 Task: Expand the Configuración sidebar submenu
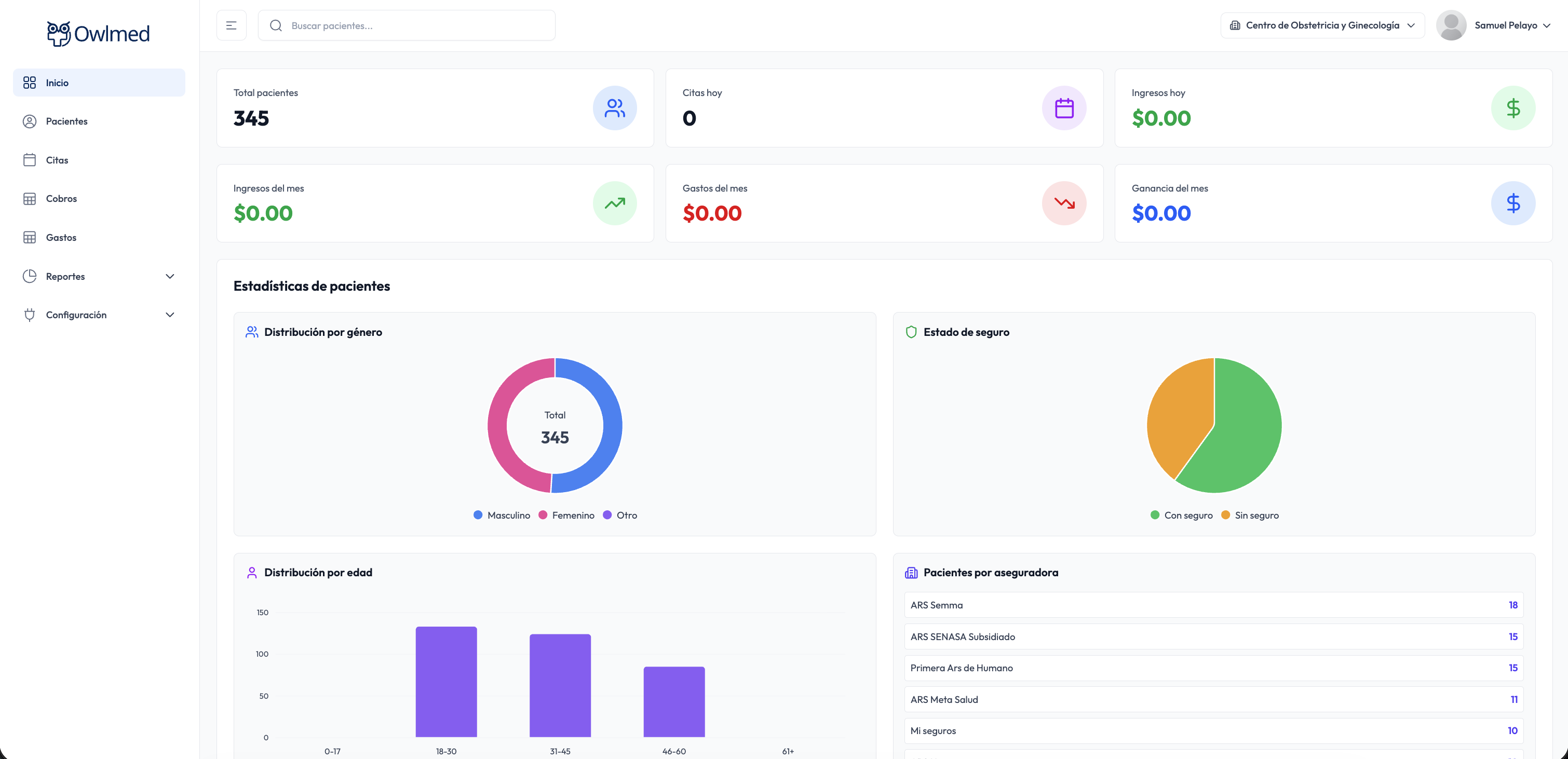coord(99,315)
